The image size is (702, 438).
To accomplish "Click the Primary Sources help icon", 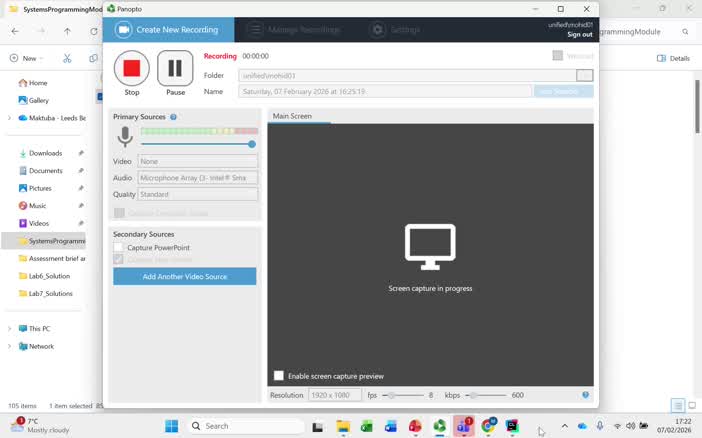I will pyautogui.click(x=173, y=117).
